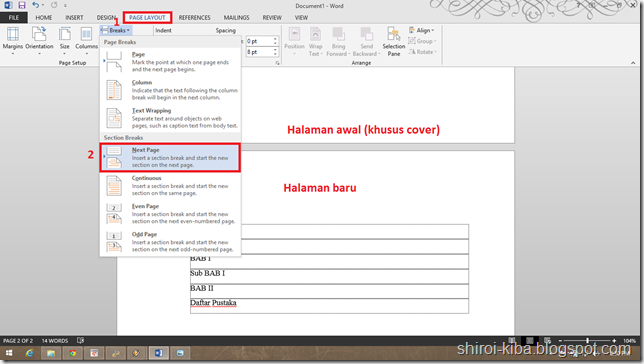The image size is (644, 364).
Task: Click the Spacing Before stepper arrows
Action: [x=275, y=41]
